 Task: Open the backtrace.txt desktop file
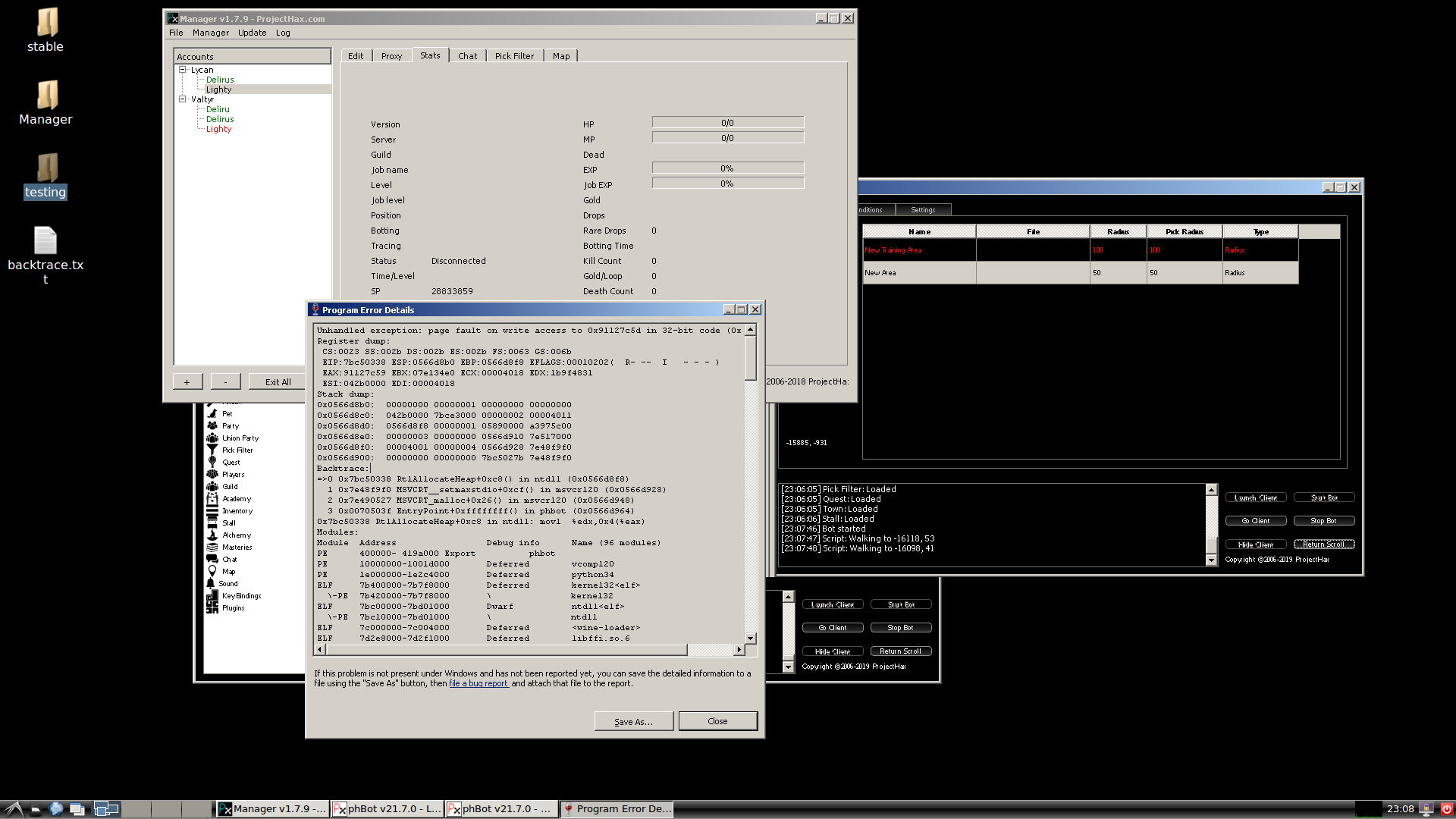45,241
